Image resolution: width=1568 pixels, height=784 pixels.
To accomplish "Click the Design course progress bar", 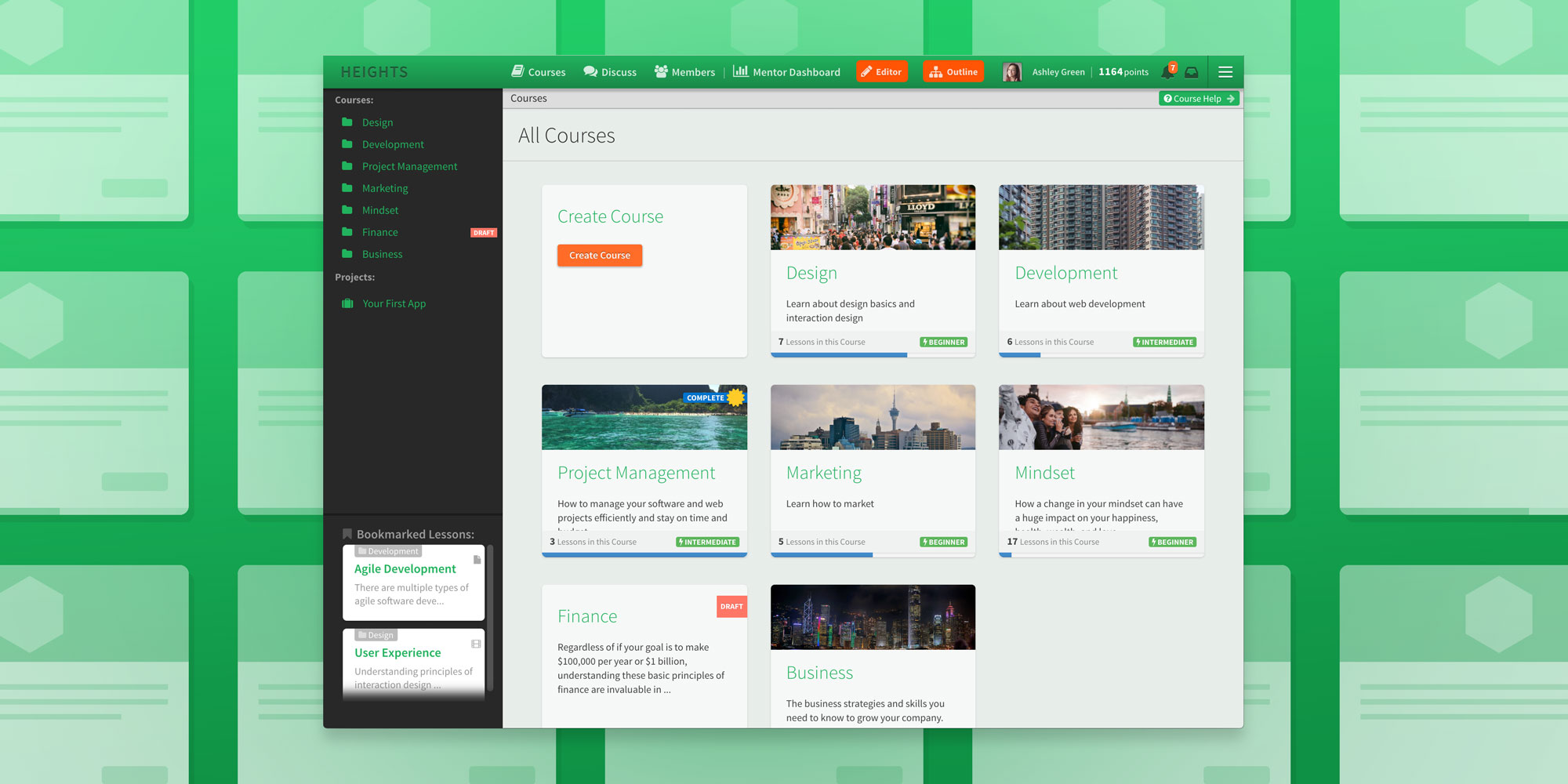I will 873,355.
